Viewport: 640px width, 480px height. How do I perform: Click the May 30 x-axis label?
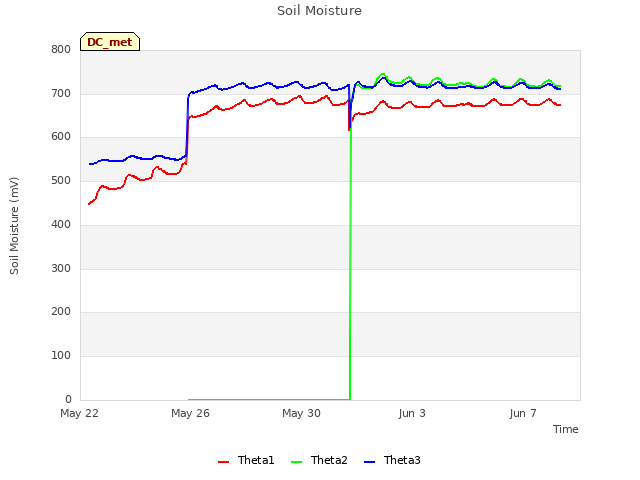(301, 413)
